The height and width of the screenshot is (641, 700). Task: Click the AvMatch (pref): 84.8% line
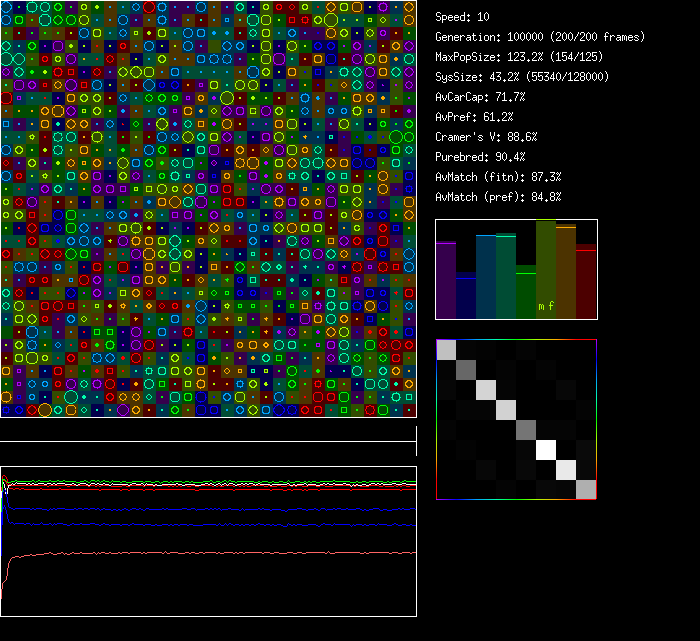pos(498,197)
